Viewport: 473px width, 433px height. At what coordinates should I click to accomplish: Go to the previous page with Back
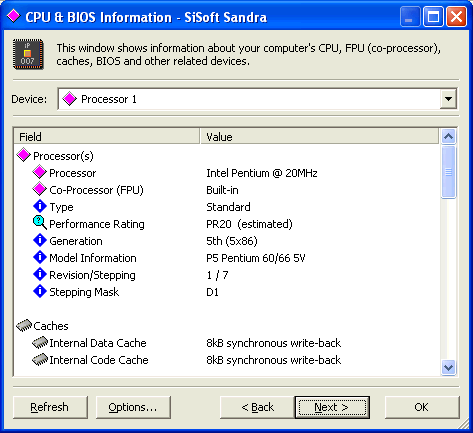(x=257, y=407)
